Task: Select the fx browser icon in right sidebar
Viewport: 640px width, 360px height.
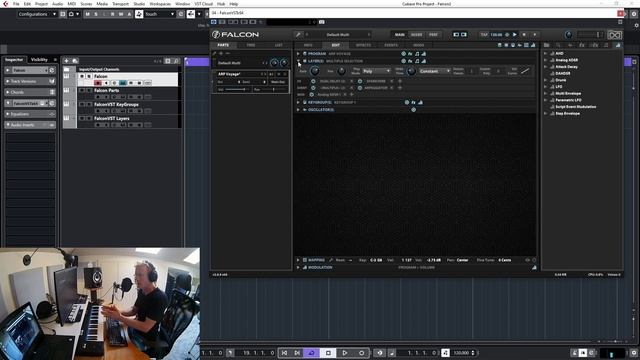Action: pos(582,45)
